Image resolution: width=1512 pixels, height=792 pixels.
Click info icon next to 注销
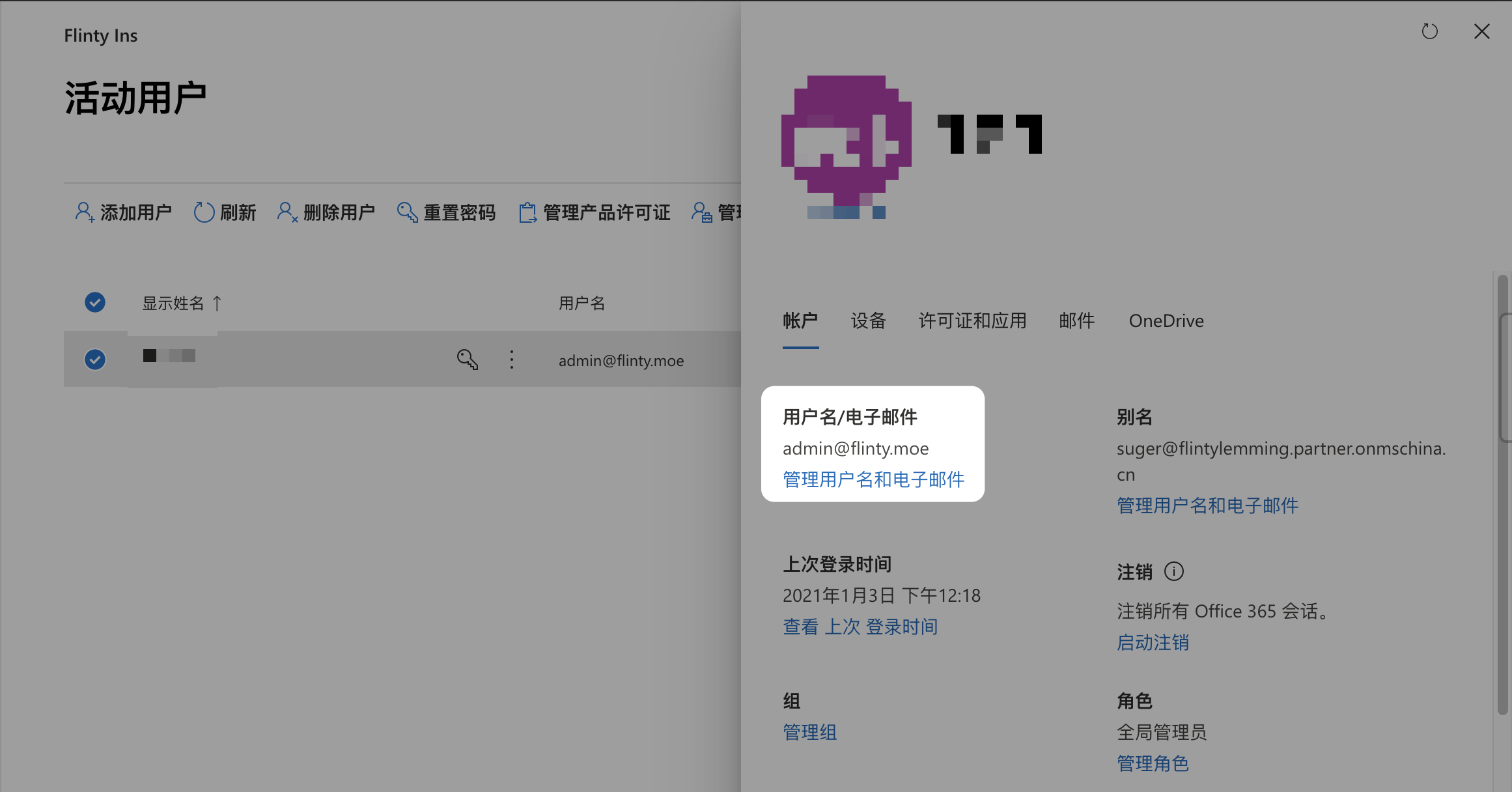click(1173, 572)
